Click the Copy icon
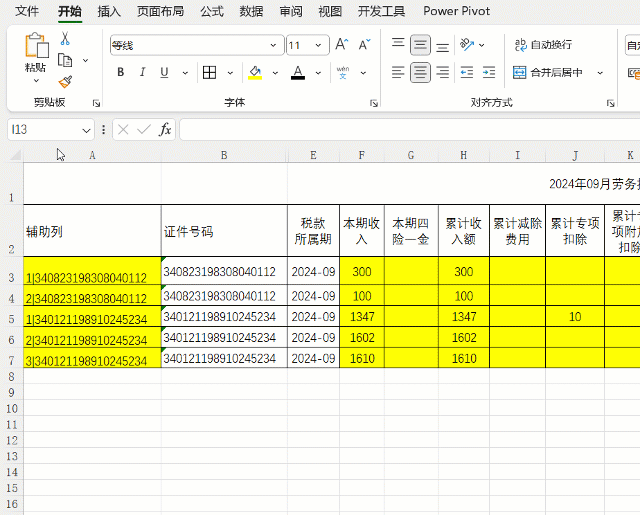640x515 pixels. [65, 60]
